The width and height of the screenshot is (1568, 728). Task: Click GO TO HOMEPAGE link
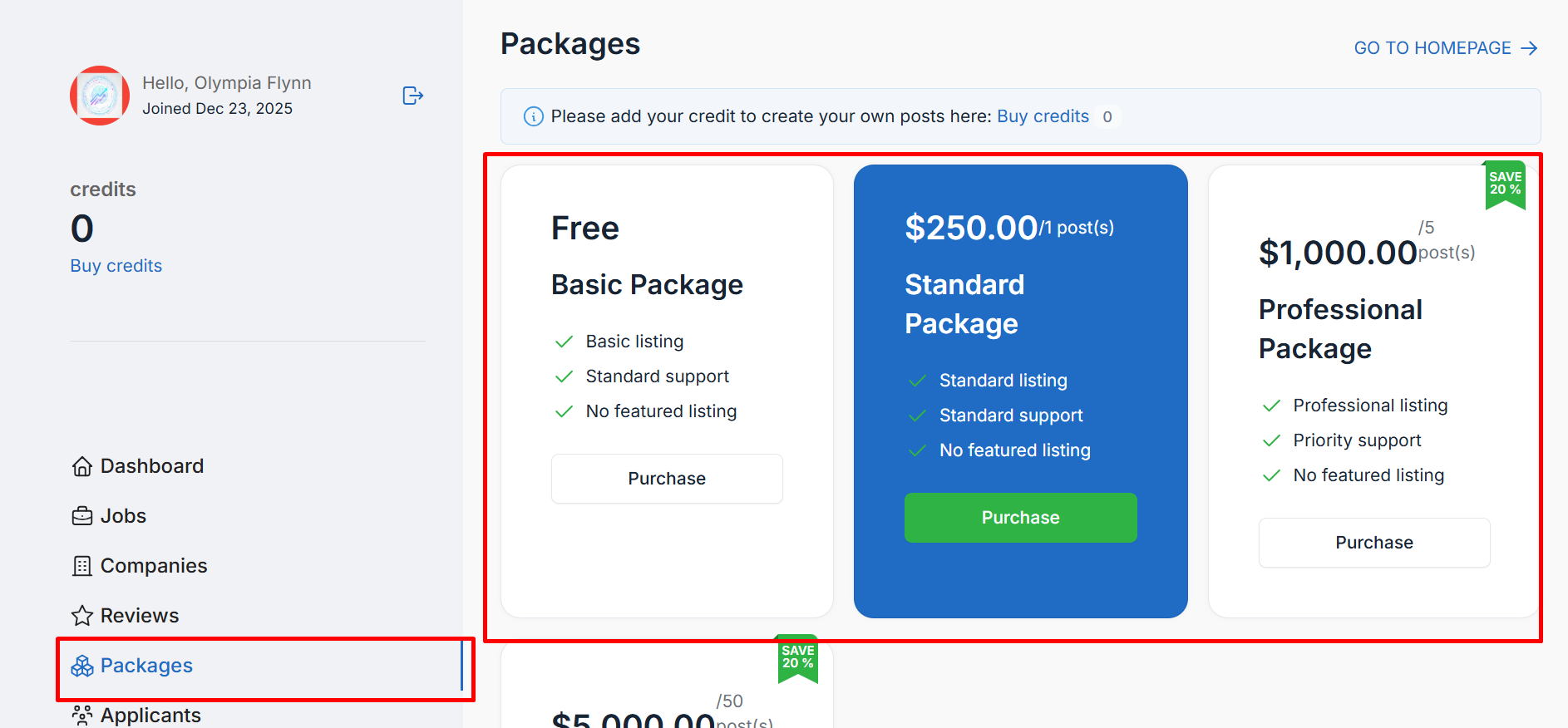click(1432, 48)
